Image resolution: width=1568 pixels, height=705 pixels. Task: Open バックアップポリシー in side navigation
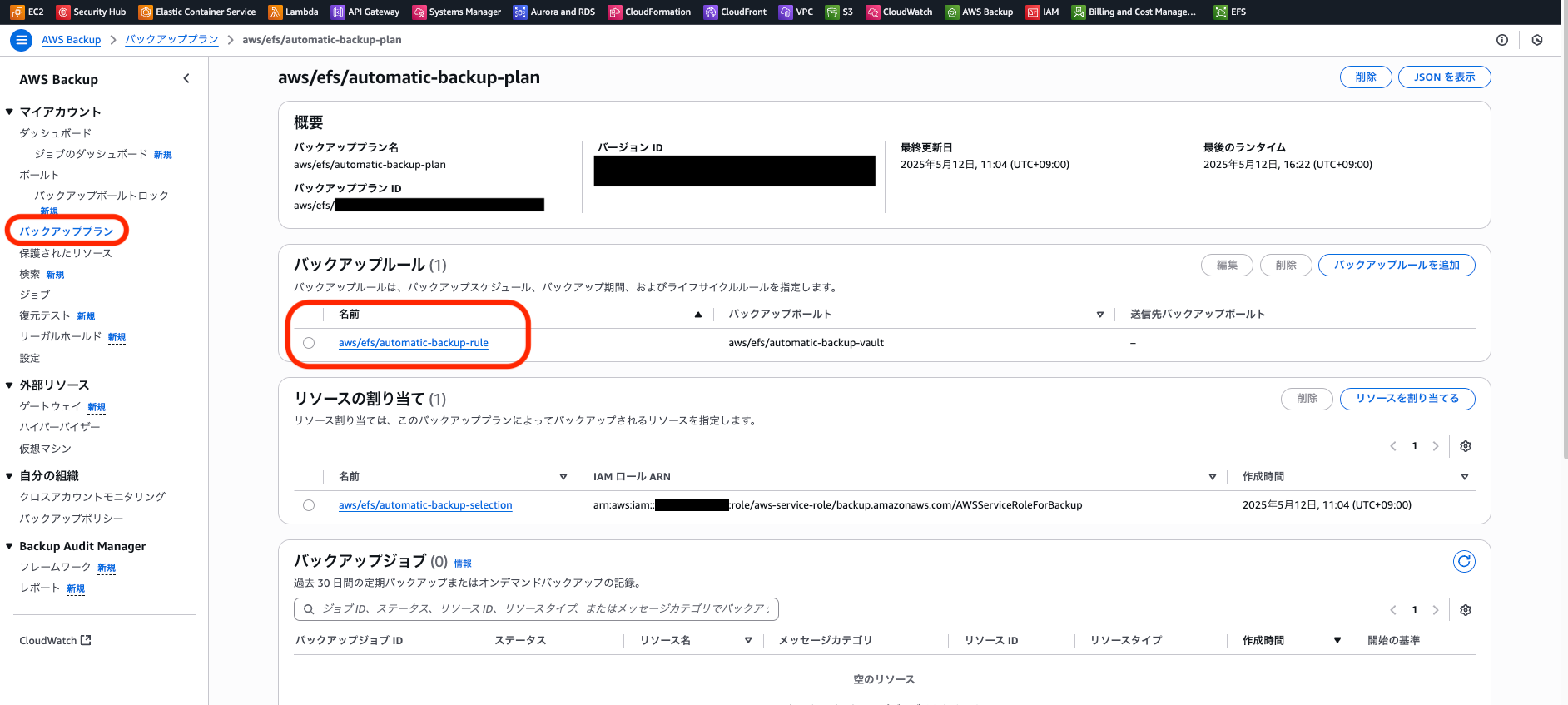[x=72, y=519]
